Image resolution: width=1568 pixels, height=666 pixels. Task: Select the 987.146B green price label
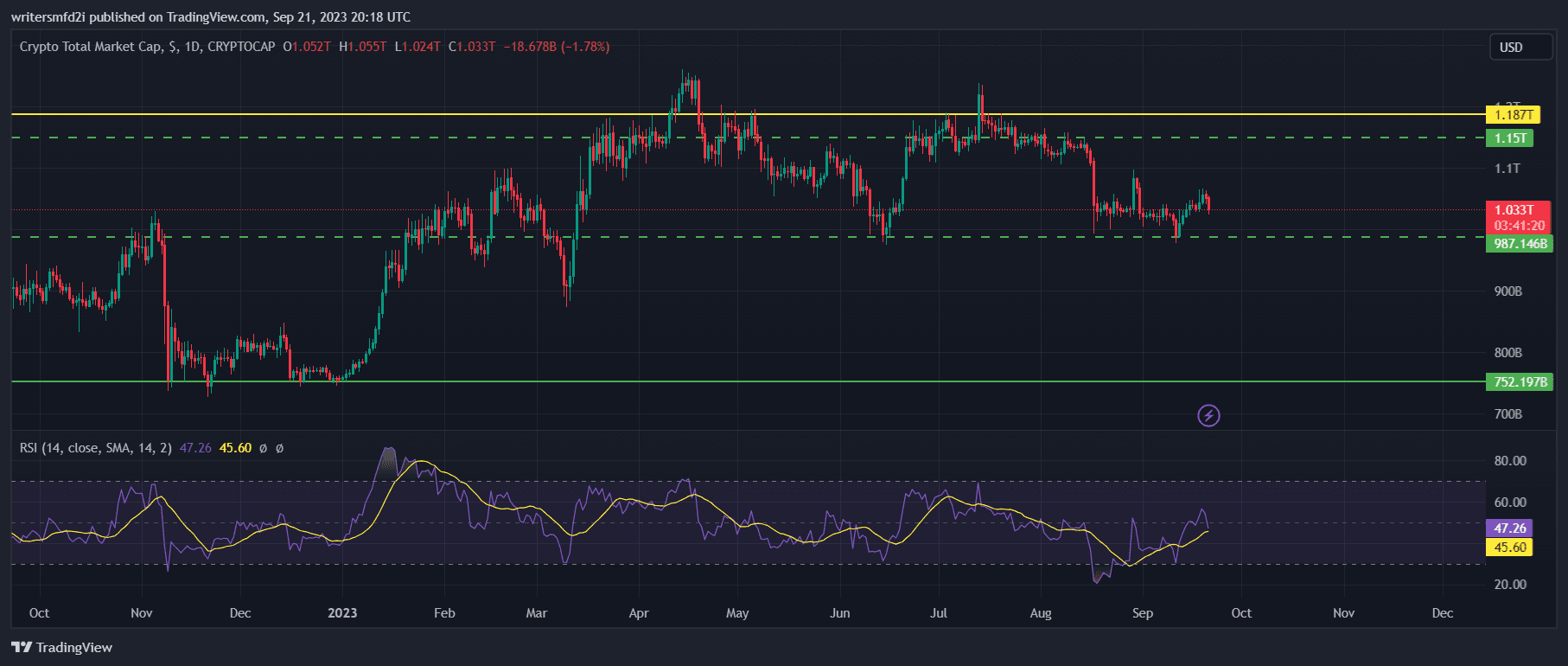1520,244
